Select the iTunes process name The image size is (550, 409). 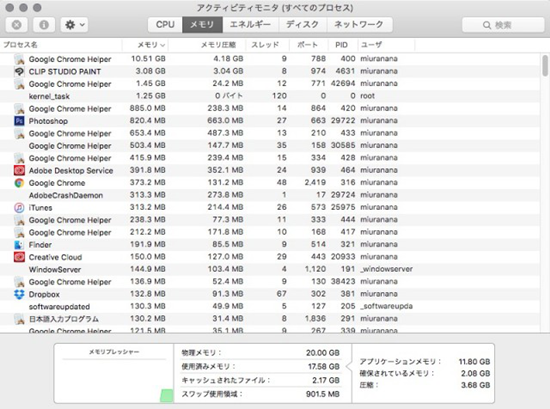[x=40, y=208]
